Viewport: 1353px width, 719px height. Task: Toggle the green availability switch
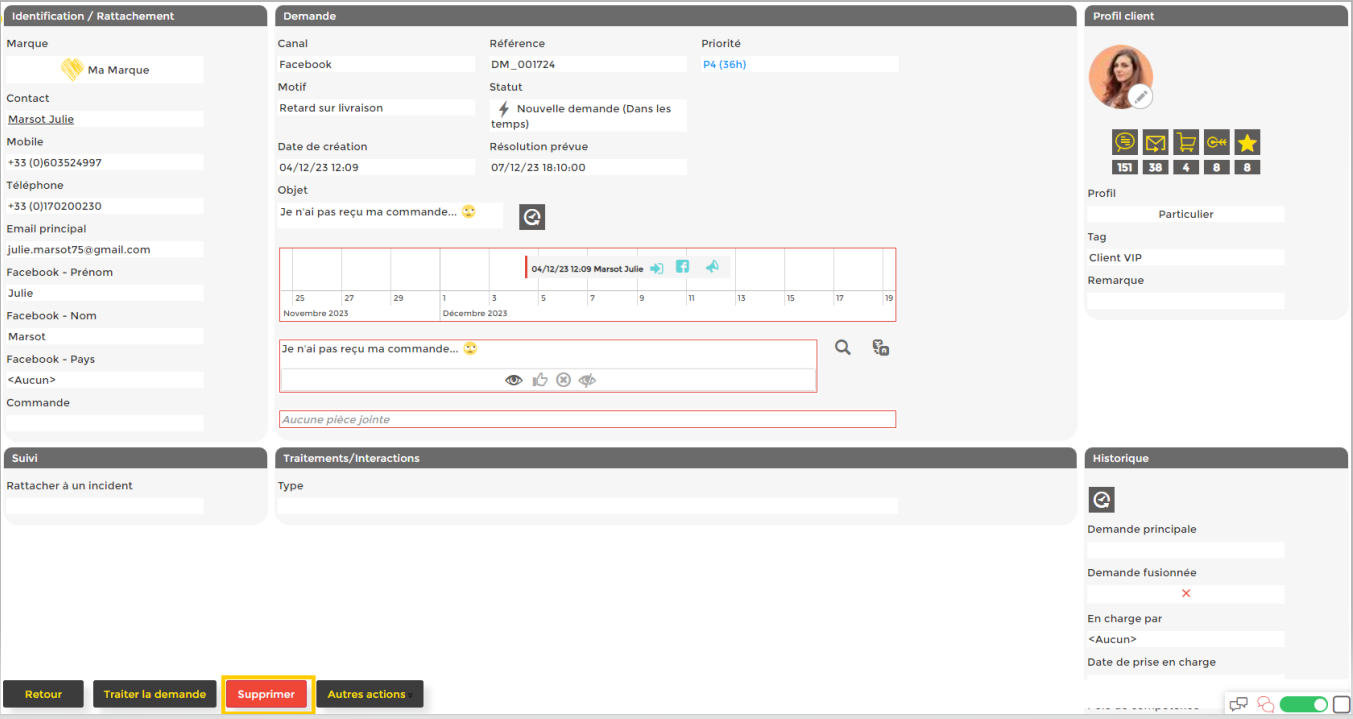(1303, 704)
